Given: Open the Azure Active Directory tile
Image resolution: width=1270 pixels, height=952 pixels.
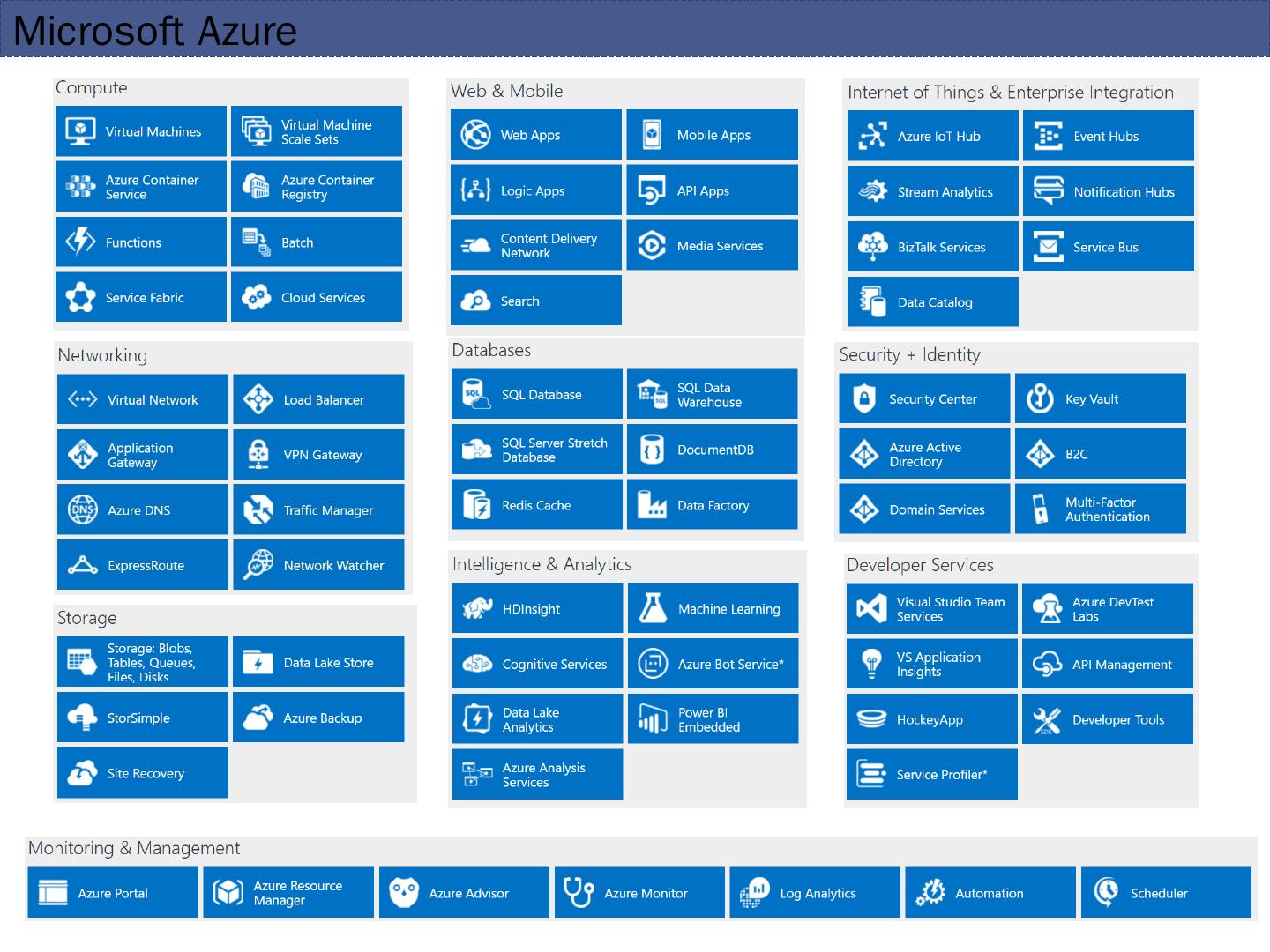Looking at the screenshot, I should (x=924, y=454).
